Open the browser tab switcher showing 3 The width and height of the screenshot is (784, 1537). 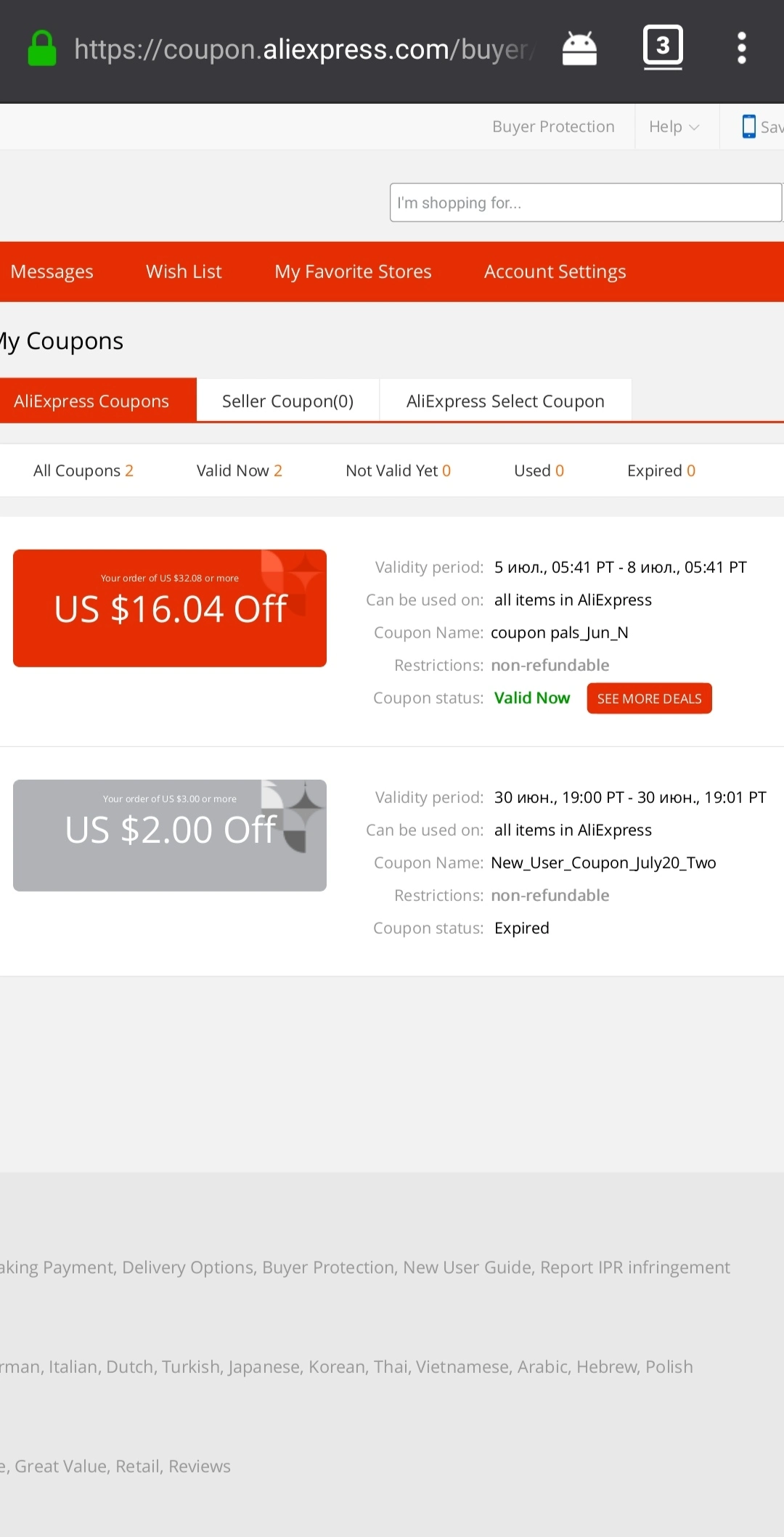(x=663, y=47)
